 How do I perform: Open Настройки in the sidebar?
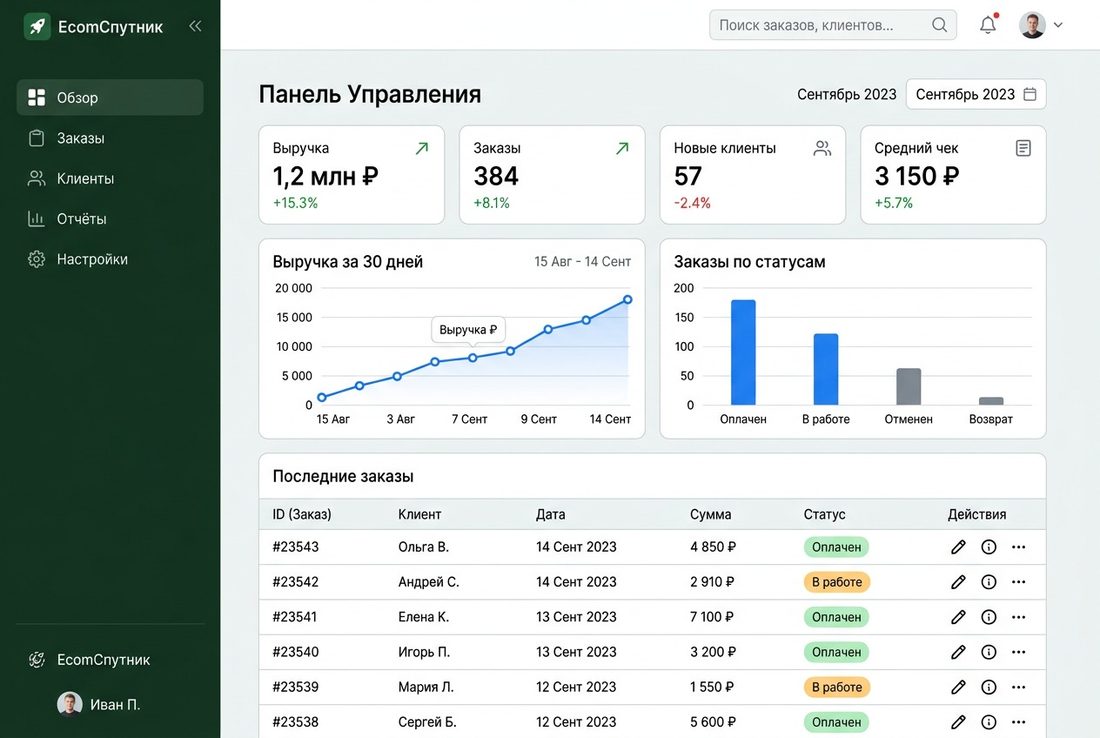pyautogui.click(x=110, y=259)
